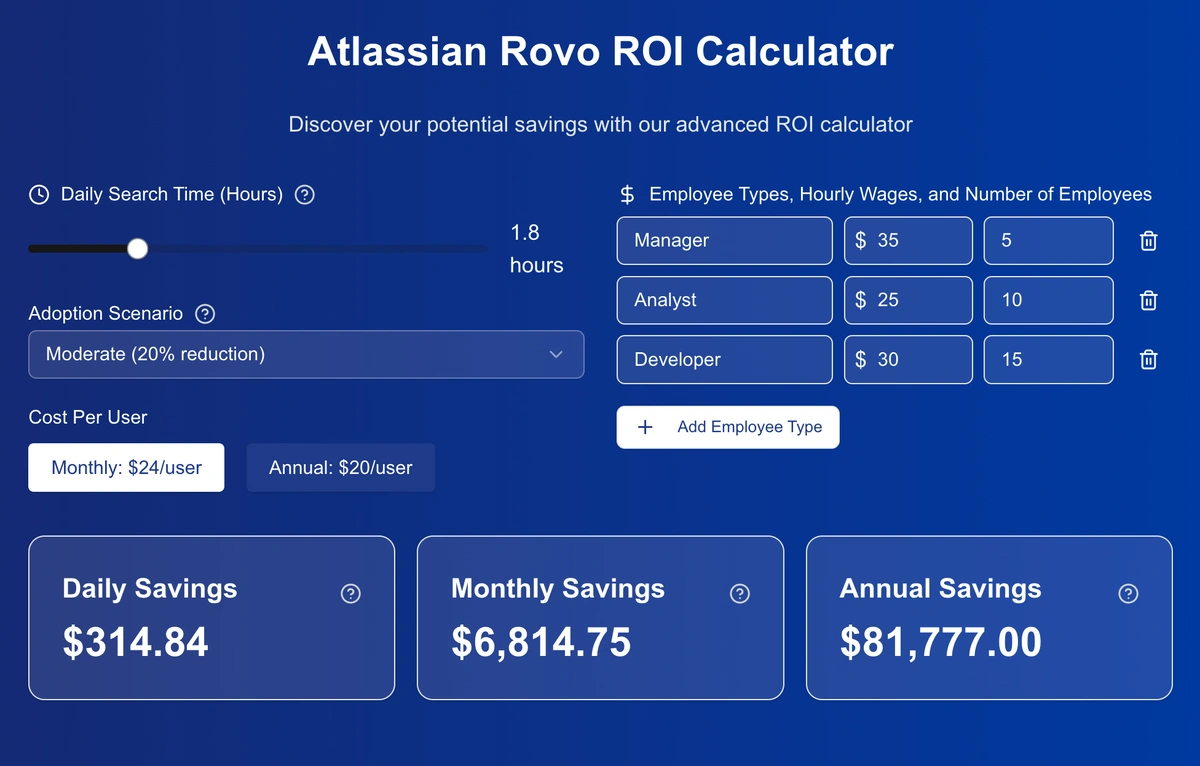
Task: Show help for Annual Savings card
Action: click(1128, 594)
